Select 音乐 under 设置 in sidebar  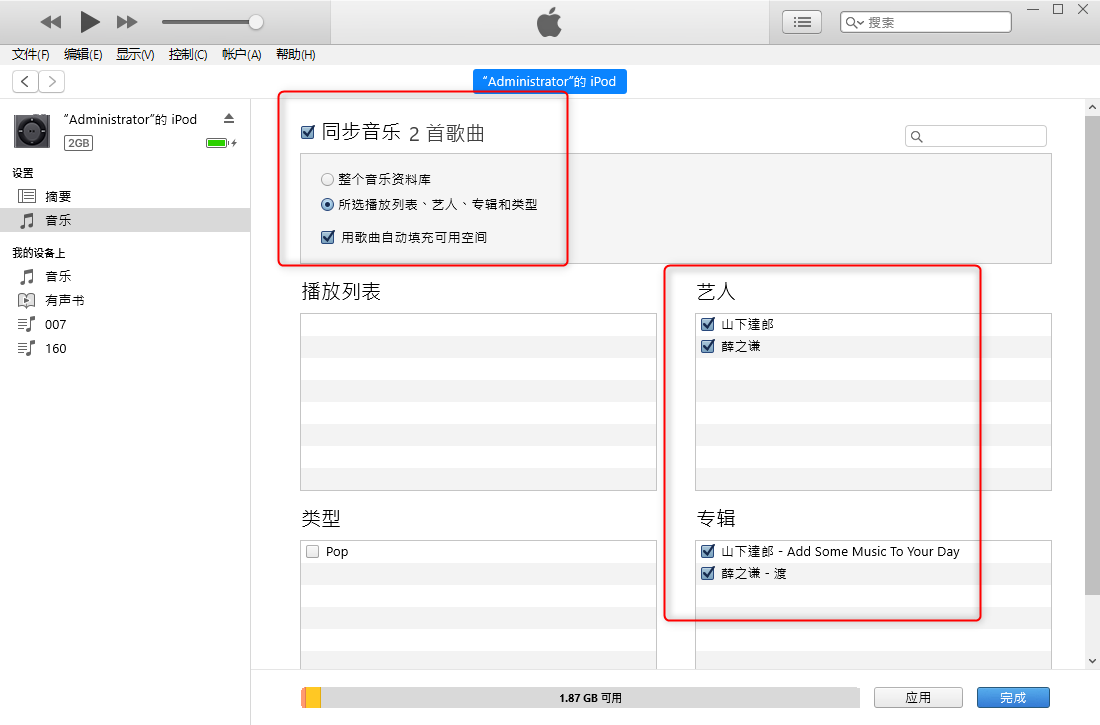(125, 220)
